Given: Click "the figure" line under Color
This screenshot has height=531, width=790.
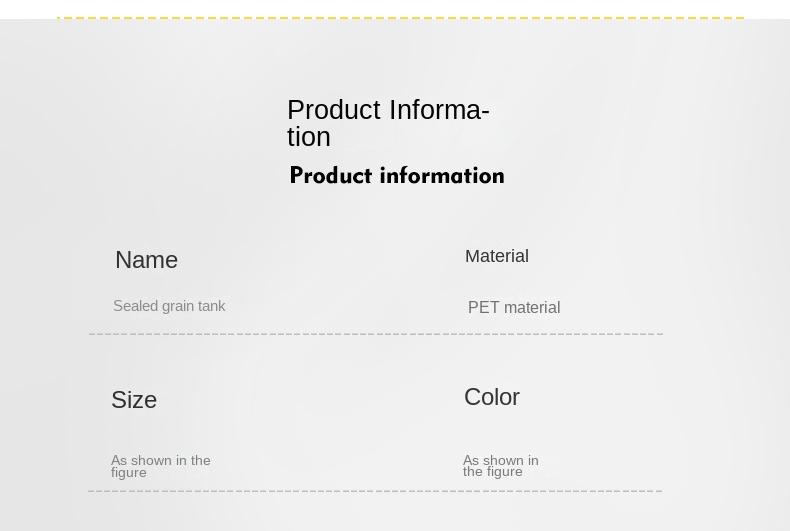Looking at the screenshot, I should tap(492, 472).
